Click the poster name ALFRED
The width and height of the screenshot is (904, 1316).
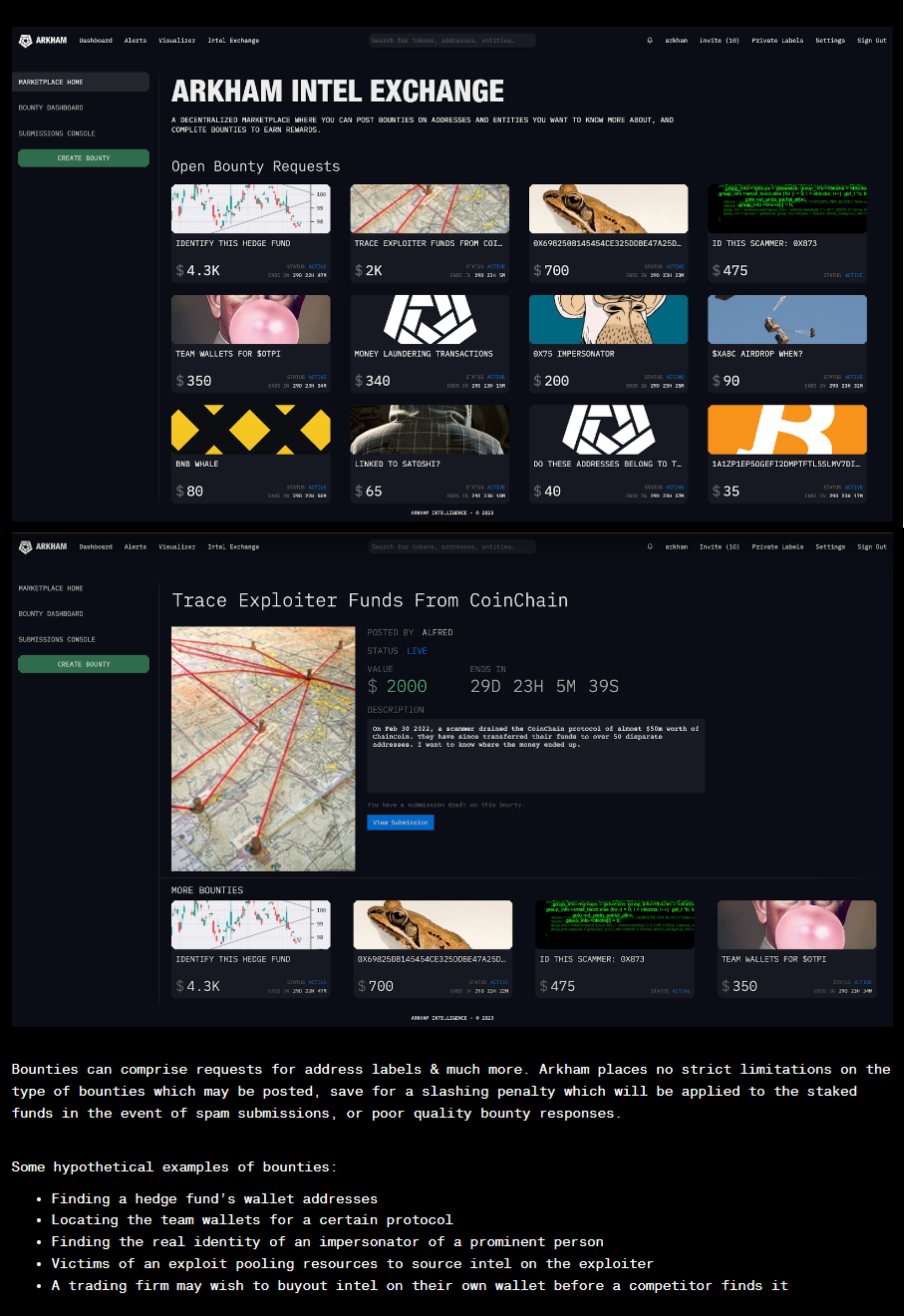pos(437,633)
